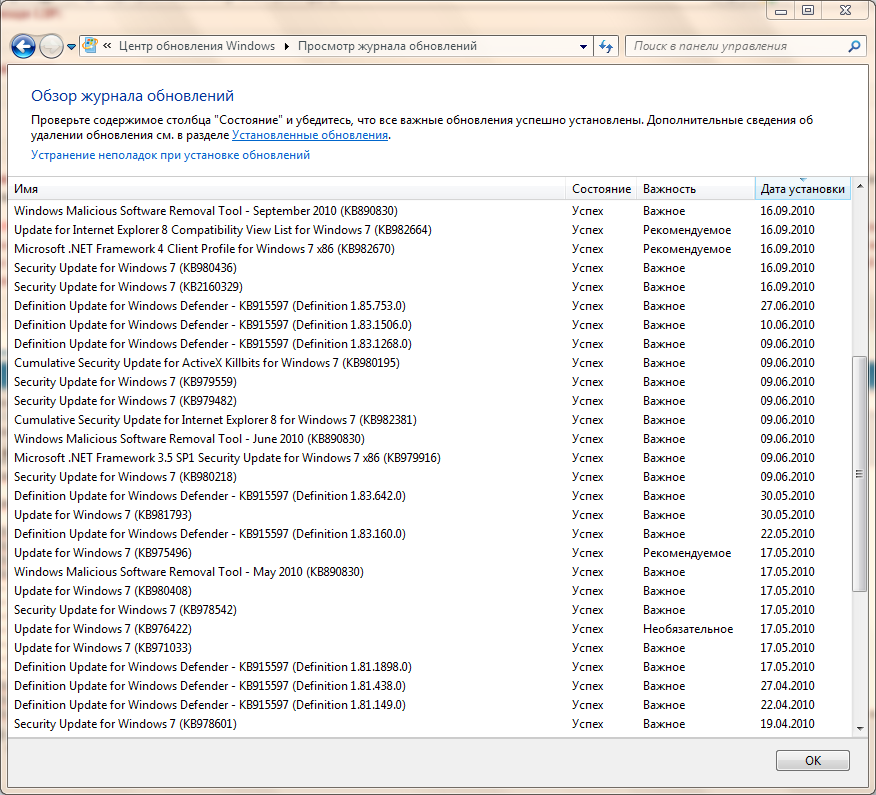The width and height of the screenshot is (876, 795).
Task: Close the update history window
Action: click(x=845, y=11)
